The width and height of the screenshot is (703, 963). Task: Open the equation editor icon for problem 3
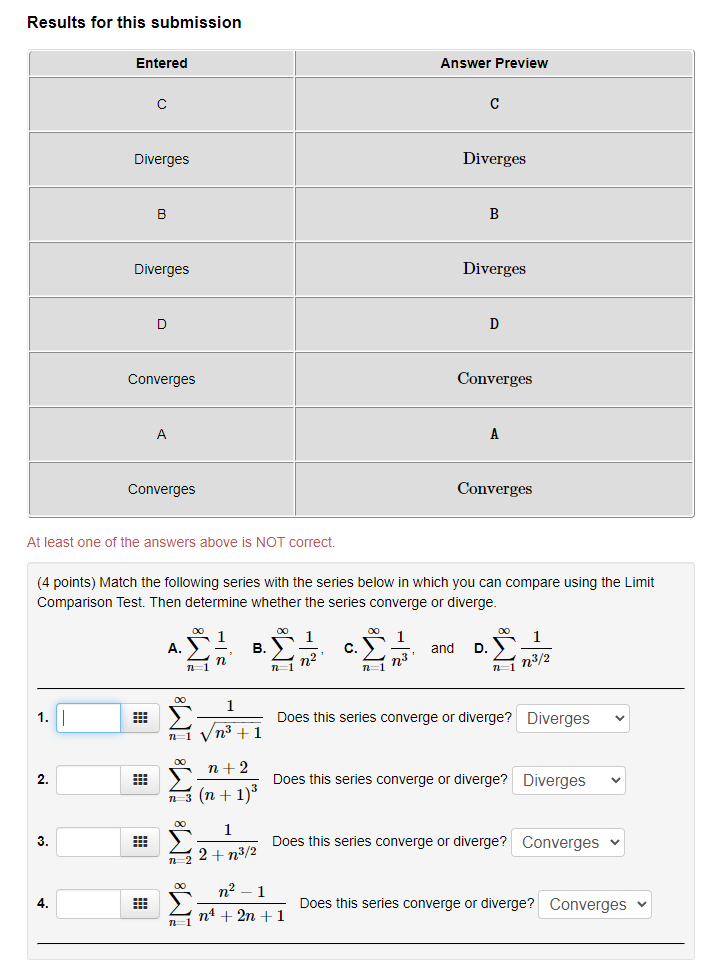tap(141, 841)
